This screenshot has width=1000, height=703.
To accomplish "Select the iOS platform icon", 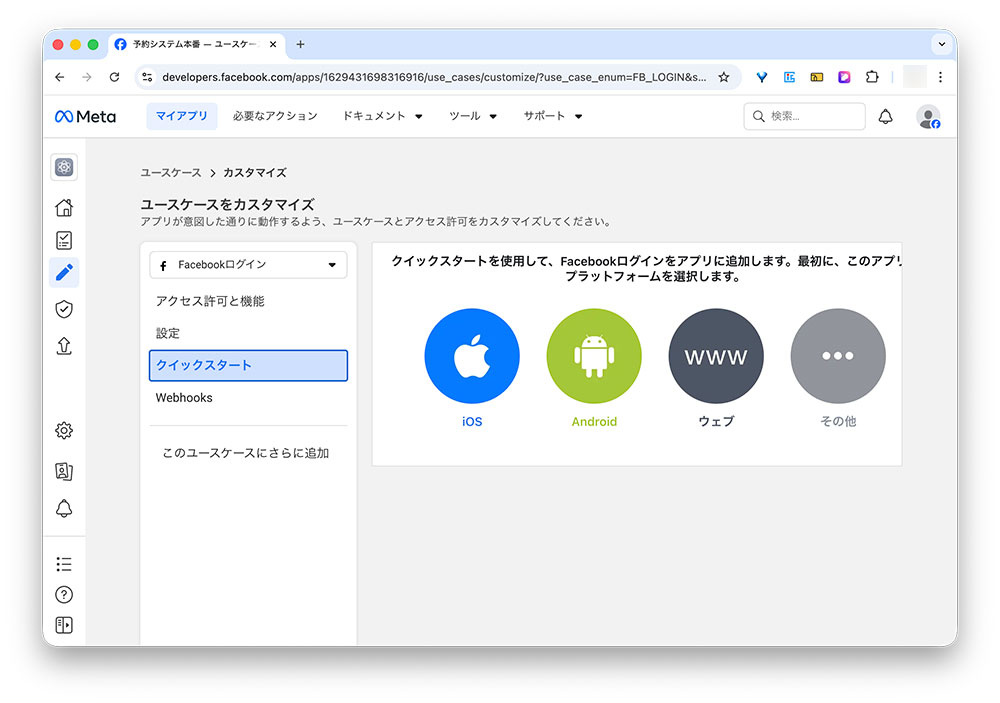I will (x=472, y=355).
